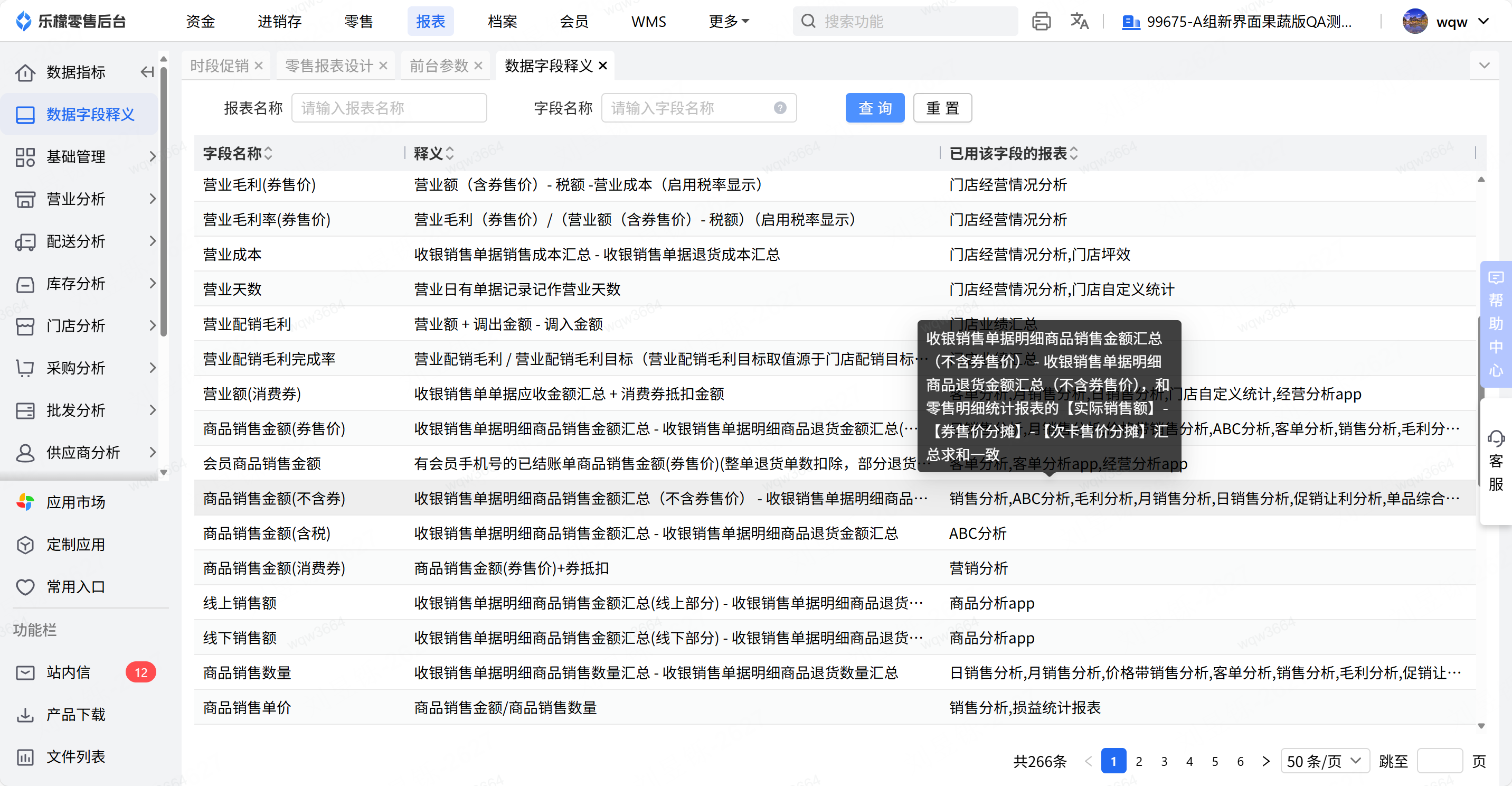This screenshot has width=1512, height=786.
Task: Click the 重置 button
Action: point(941,108)
